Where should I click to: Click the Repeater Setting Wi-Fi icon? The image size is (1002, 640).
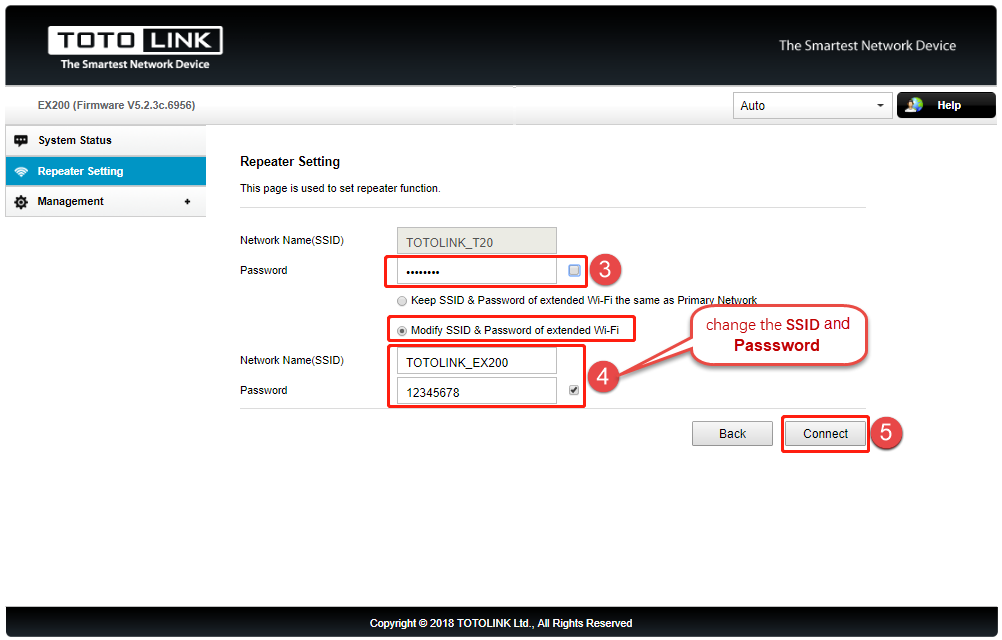(x=21, y=171)
